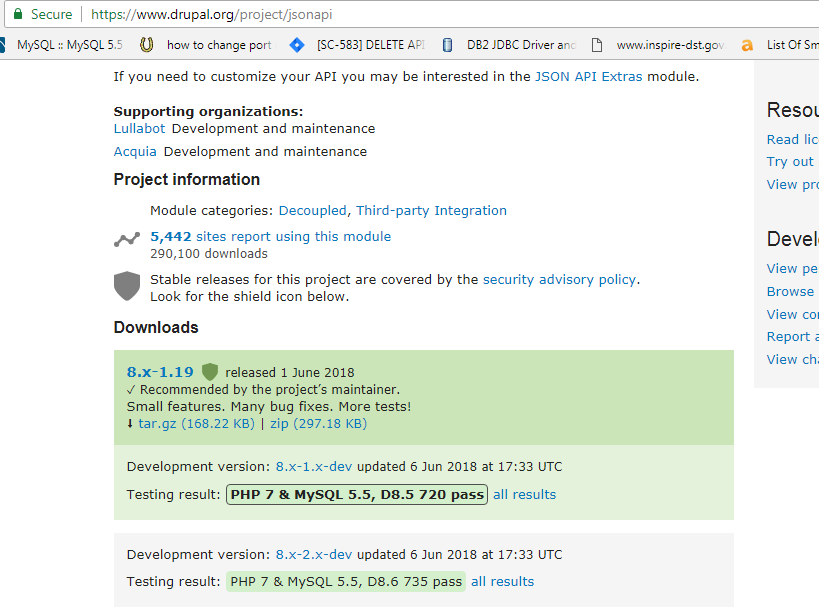Screen dimensions: 819x615
Task: Open the Report sidebar link
Action: click(792, 336)
